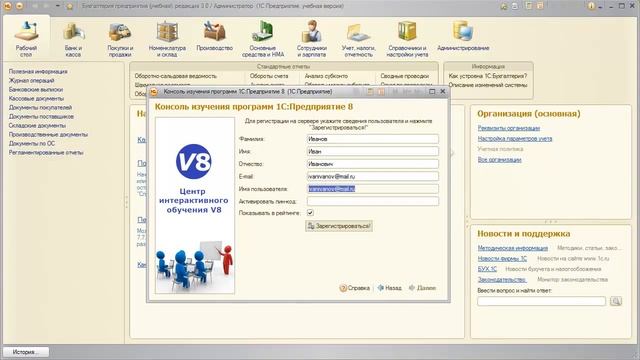Open Полезная информация in left panel
Viewport: 640px width, 360px height.
(x=38, y=71)
